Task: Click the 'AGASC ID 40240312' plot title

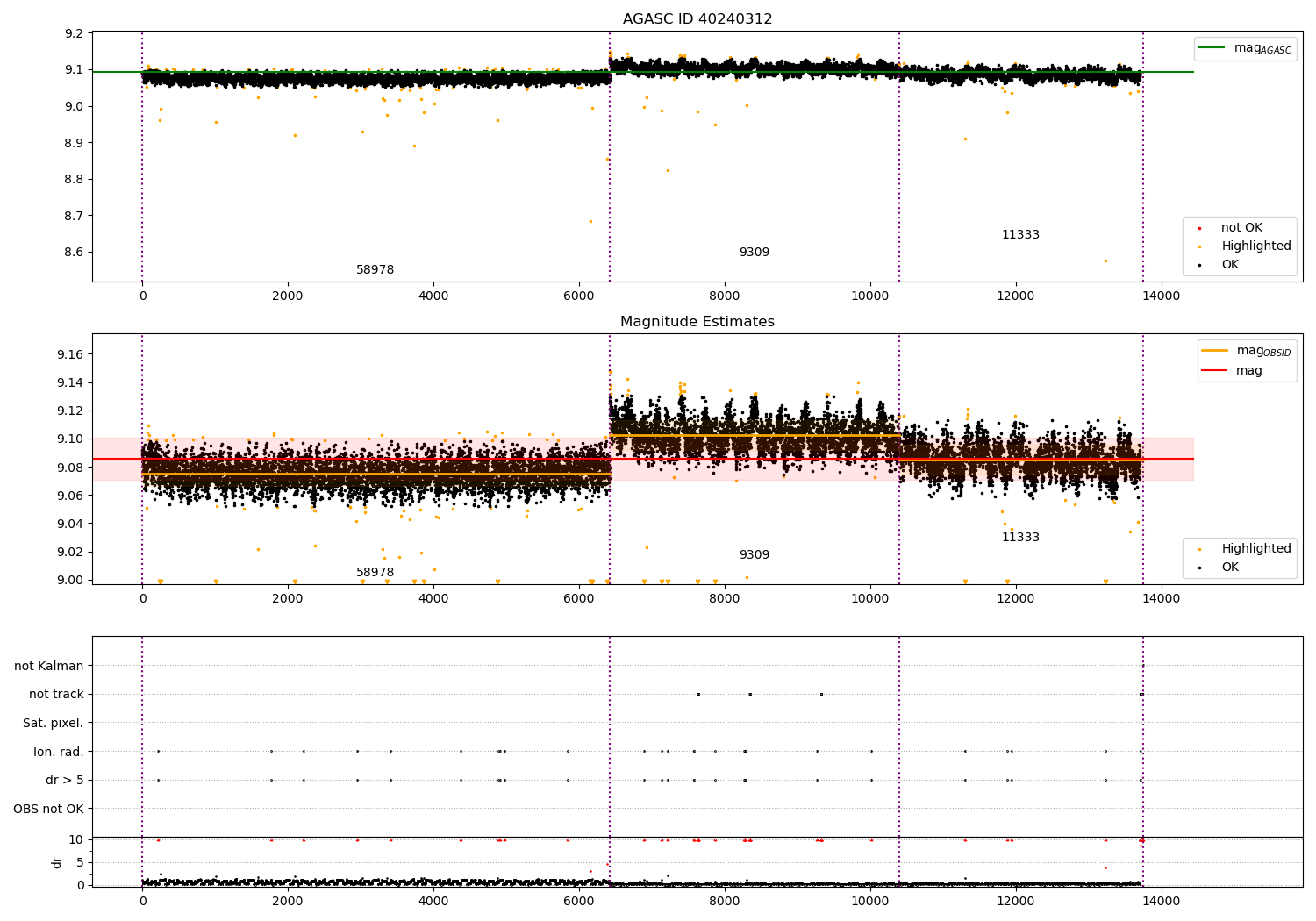Action: pos(697,19)
